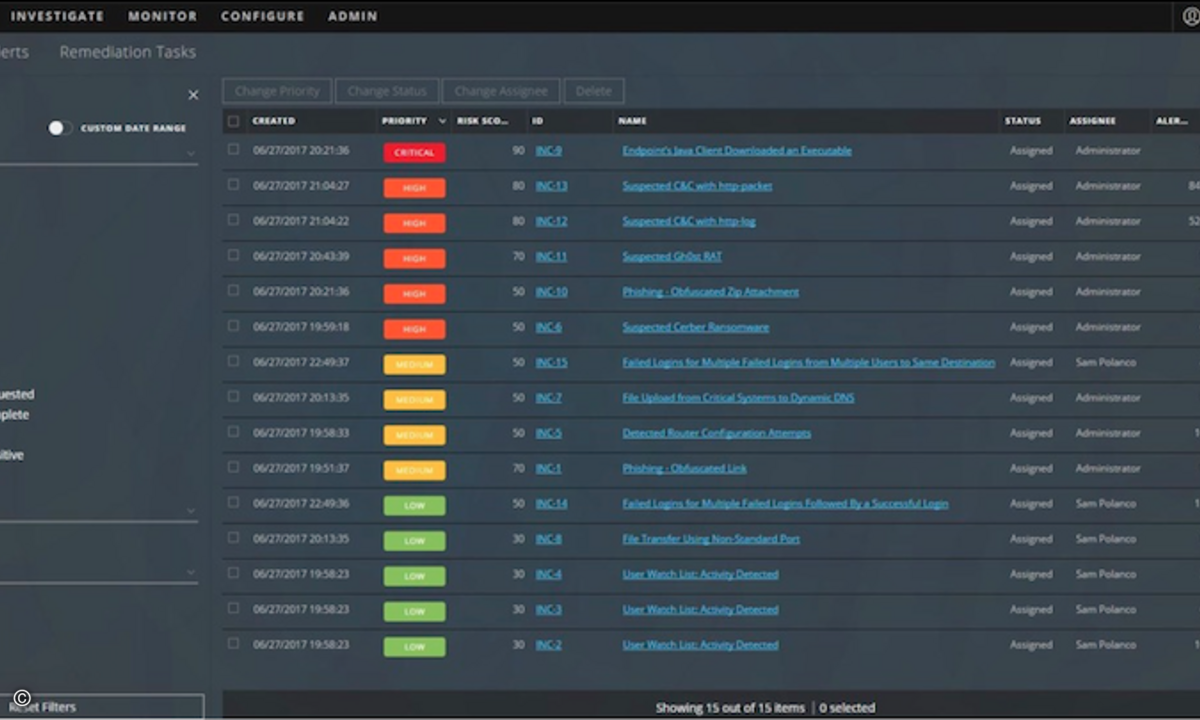The height and width of the screenshot is (720, 1200).
Task: Click the MEDIUM priority badge on INC-15
Action: 414,364
